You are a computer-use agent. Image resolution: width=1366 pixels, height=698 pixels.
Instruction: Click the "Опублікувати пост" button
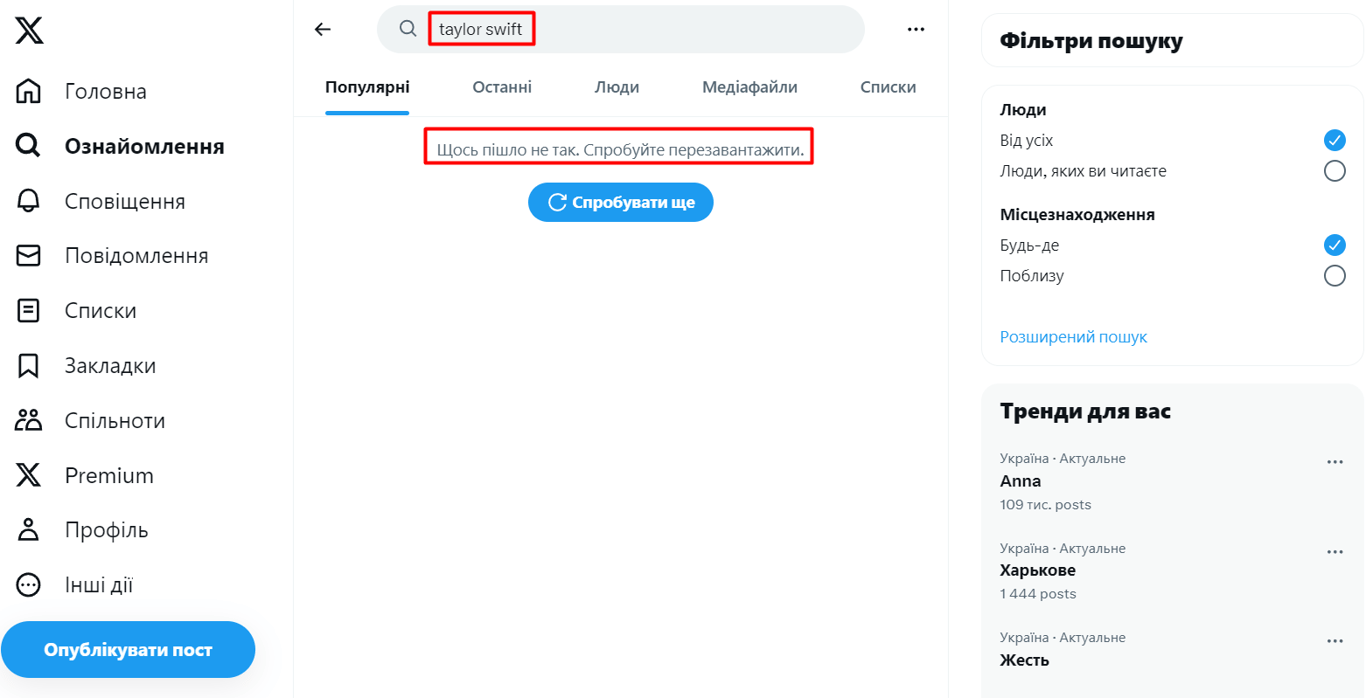128,650
